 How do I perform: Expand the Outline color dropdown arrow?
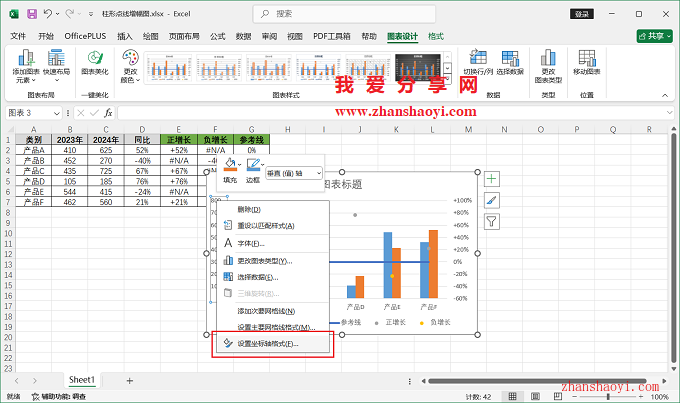pos(262,164)
